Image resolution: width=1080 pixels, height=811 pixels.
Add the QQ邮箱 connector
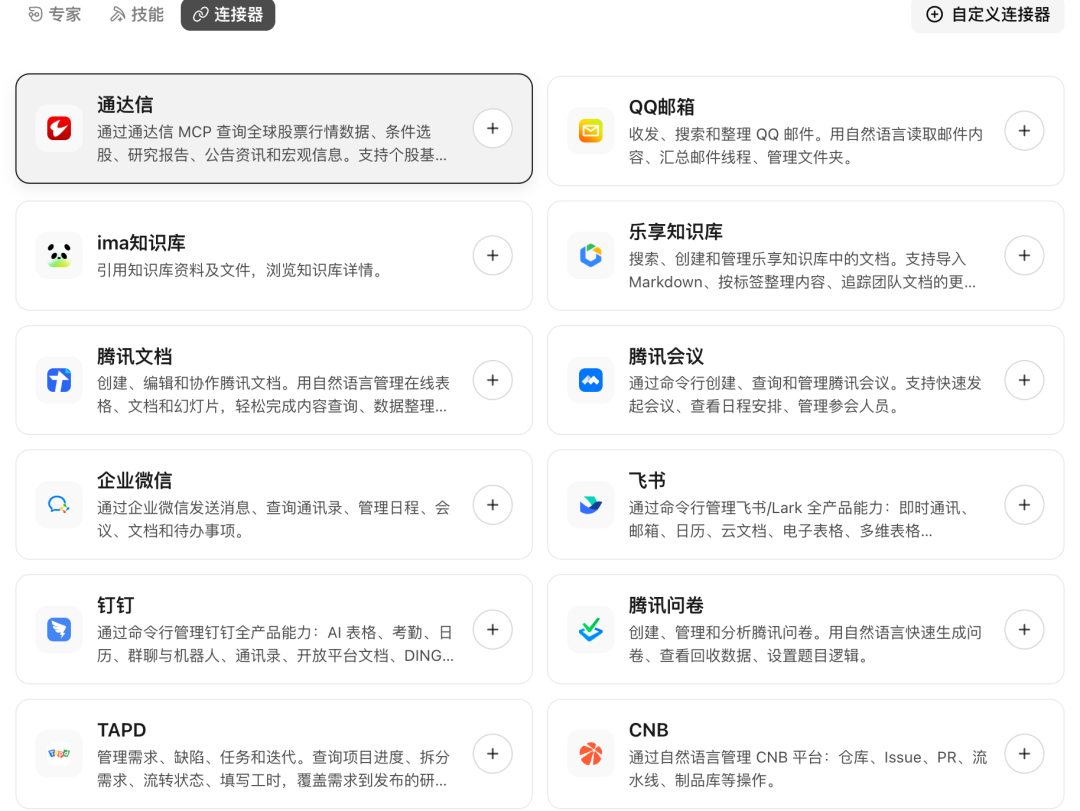[1024, 131]
